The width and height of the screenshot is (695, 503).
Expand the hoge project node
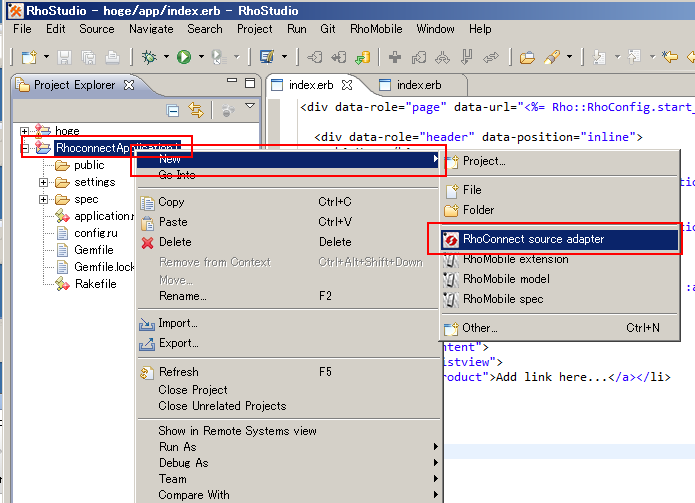click(x=25, y=131)
